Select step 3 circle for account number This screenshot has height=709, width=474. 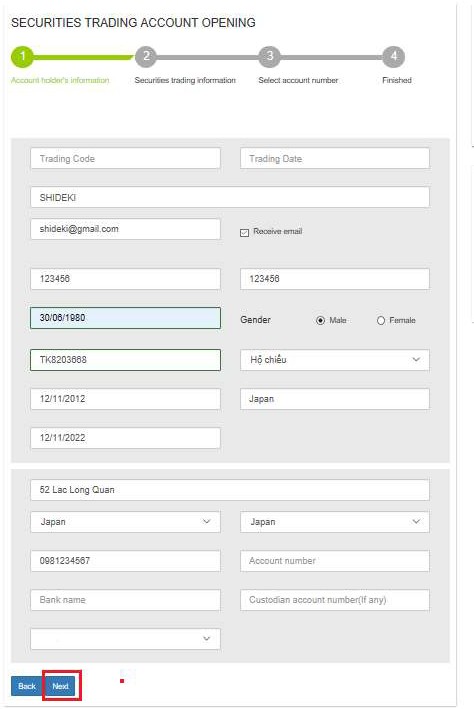(270, 57)
